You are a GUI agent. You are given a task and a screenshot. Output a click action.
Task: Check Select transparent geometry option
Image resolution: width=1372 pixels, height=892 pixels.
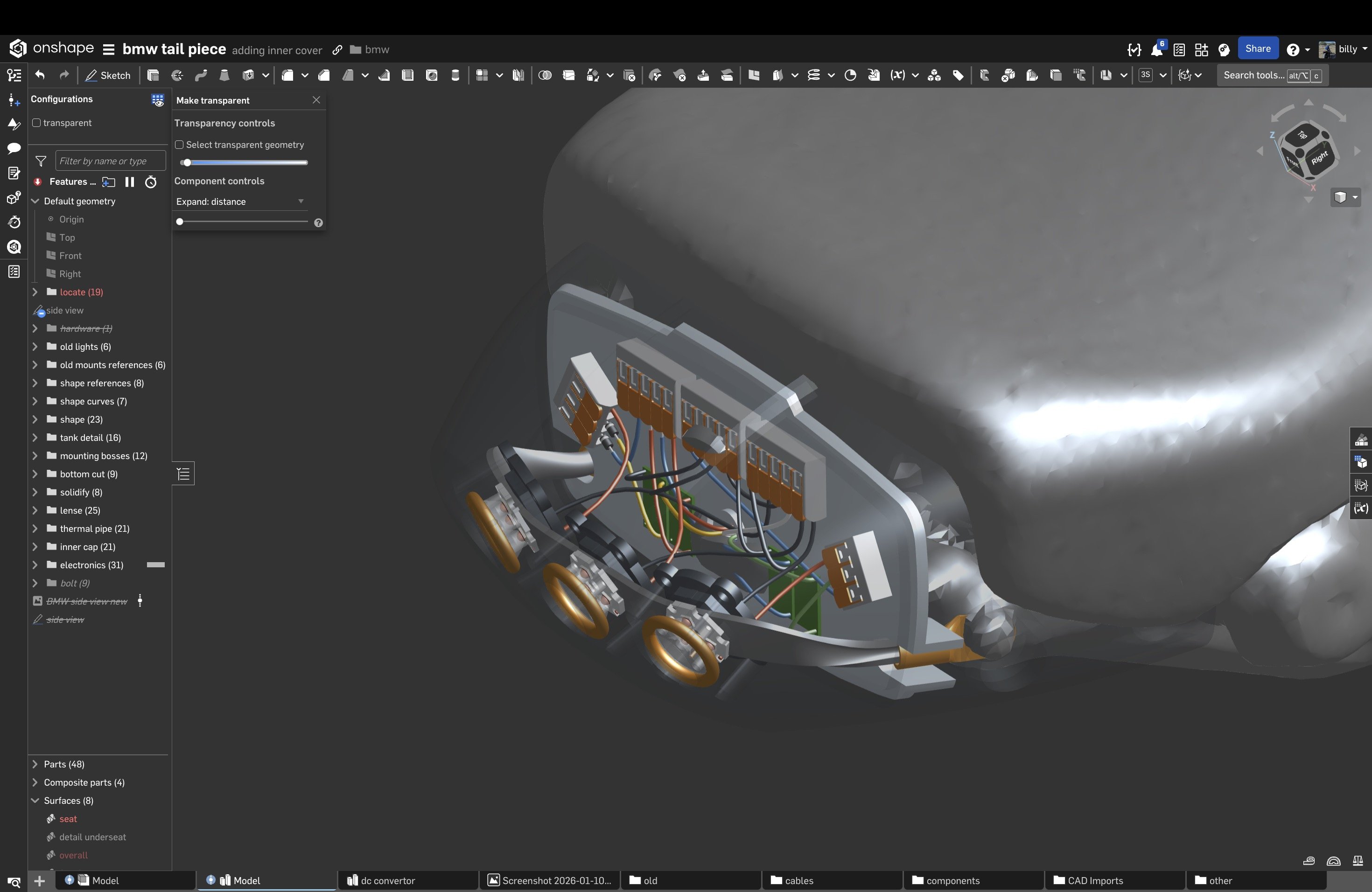click(179, 145)
